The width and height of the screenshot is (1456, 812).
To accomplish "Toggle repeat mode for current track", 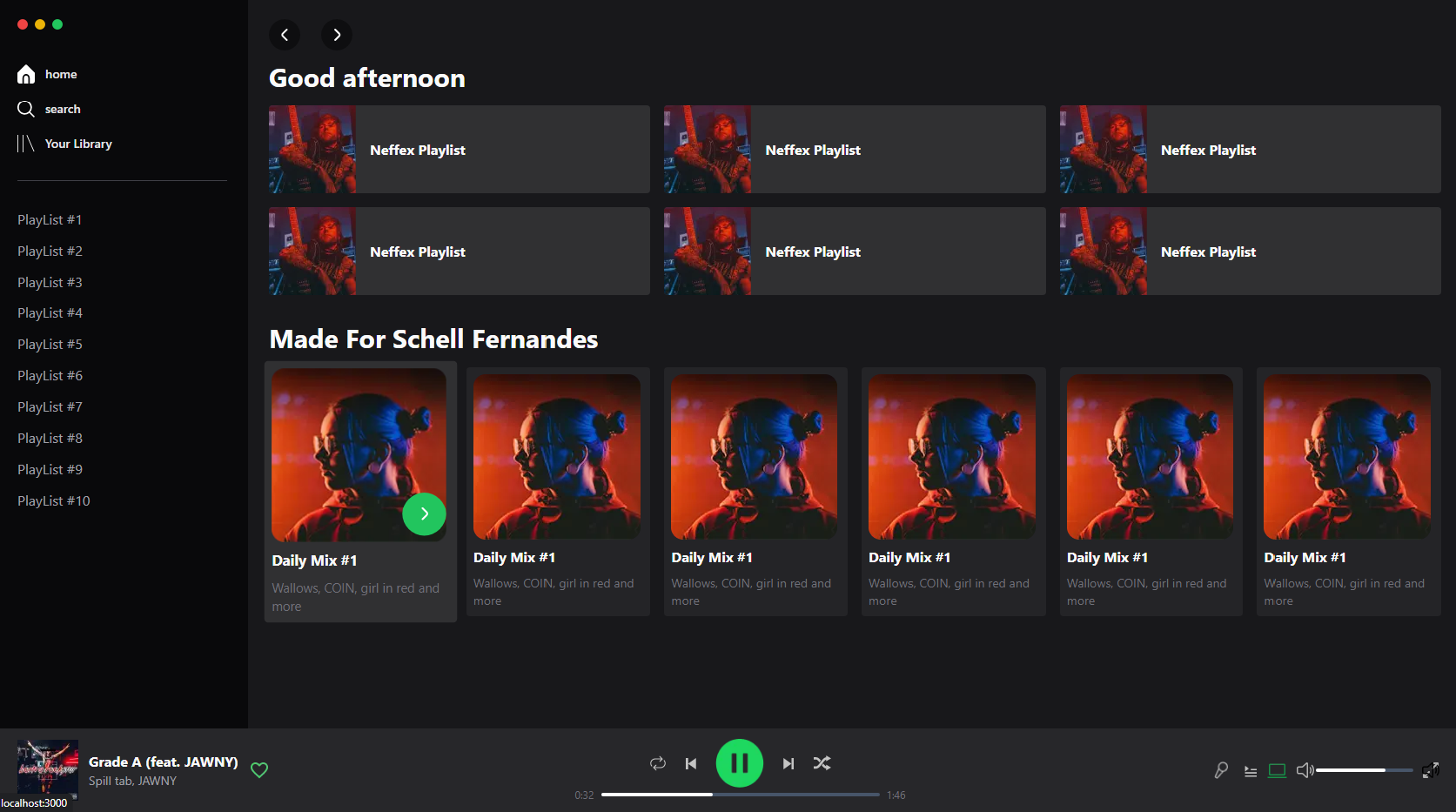I will coord(658,762).
